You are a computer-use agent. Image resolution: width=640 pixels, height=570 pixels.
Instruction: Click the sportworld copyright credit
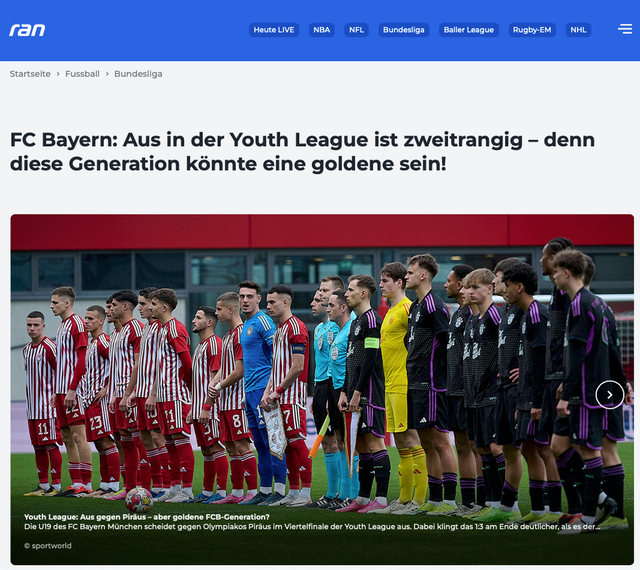click(x=48, y=546)
